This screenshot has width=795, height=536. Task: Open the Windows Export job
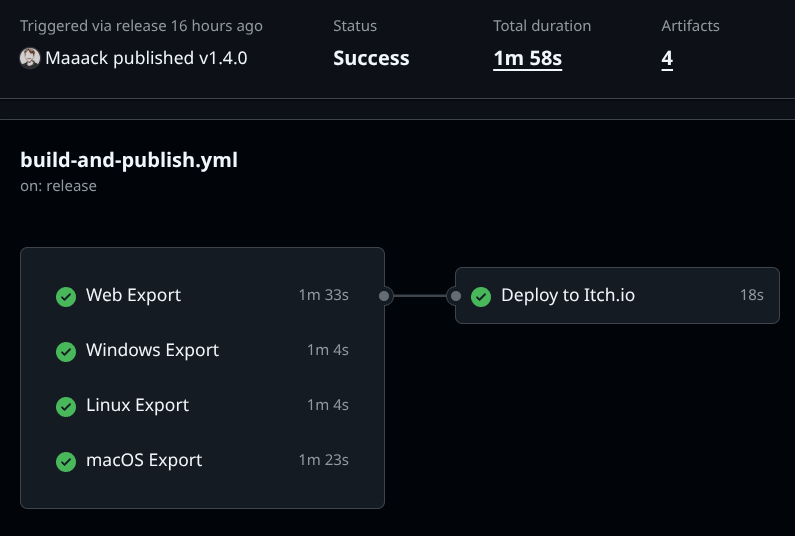click(x=152, y=350)
